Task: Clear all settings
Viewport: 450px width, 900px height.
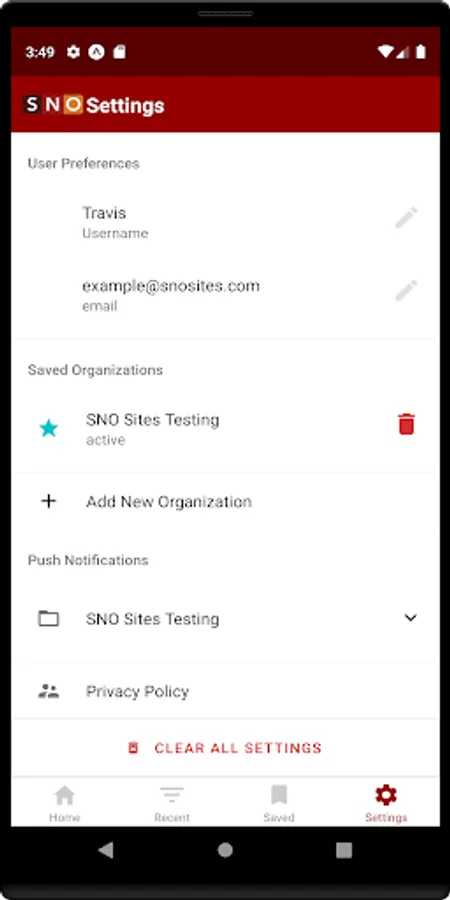Action: coord(225,748)
